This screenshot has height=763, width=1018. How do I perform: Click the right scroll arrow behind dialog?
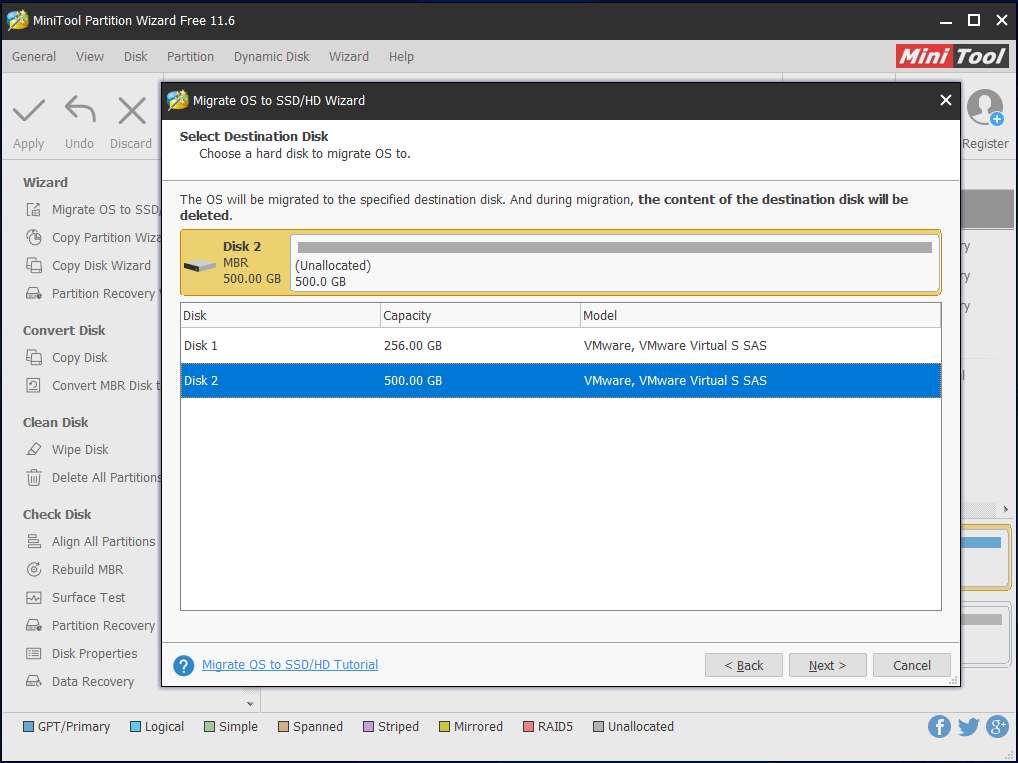click(x=1006, y=510)
